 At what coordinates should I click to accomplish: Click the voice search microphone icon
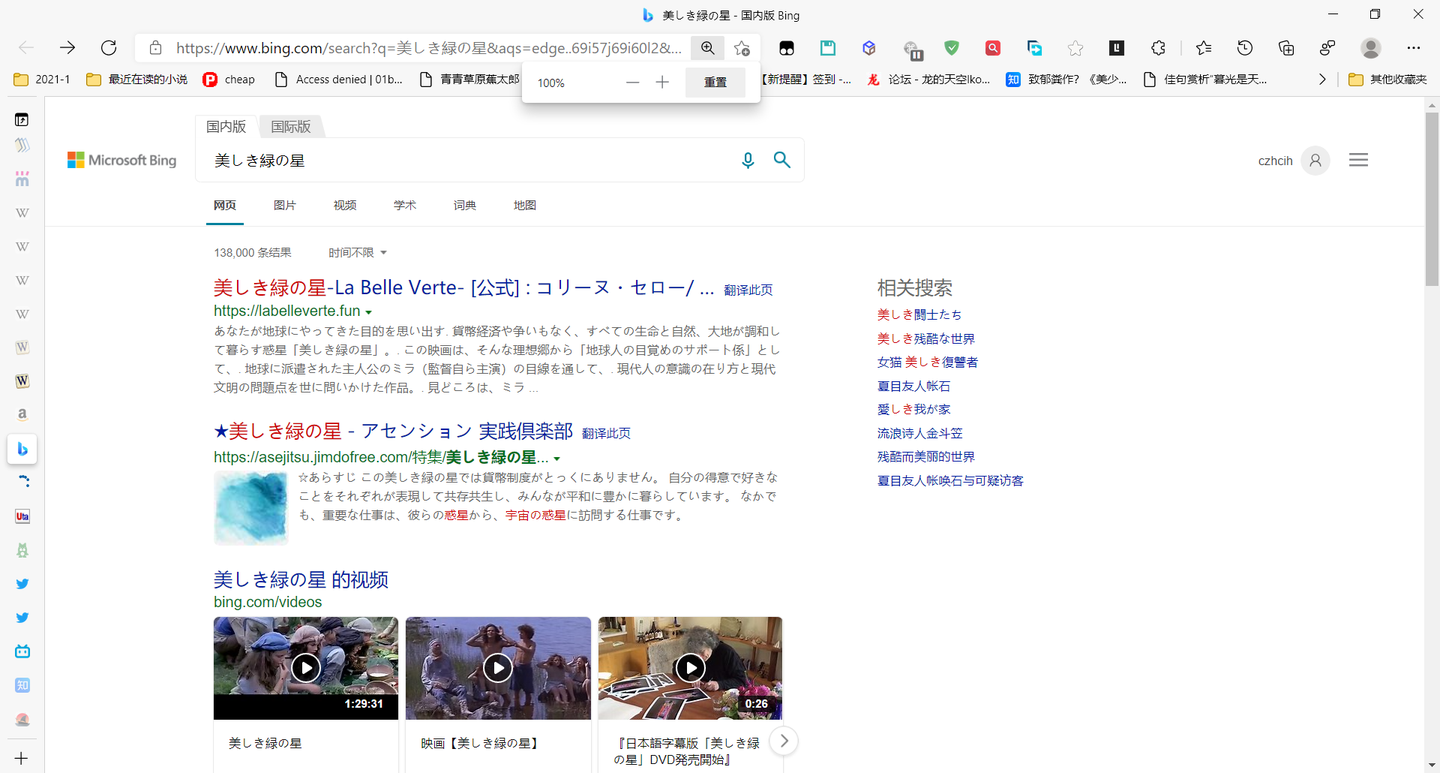[x=748, y=159]
